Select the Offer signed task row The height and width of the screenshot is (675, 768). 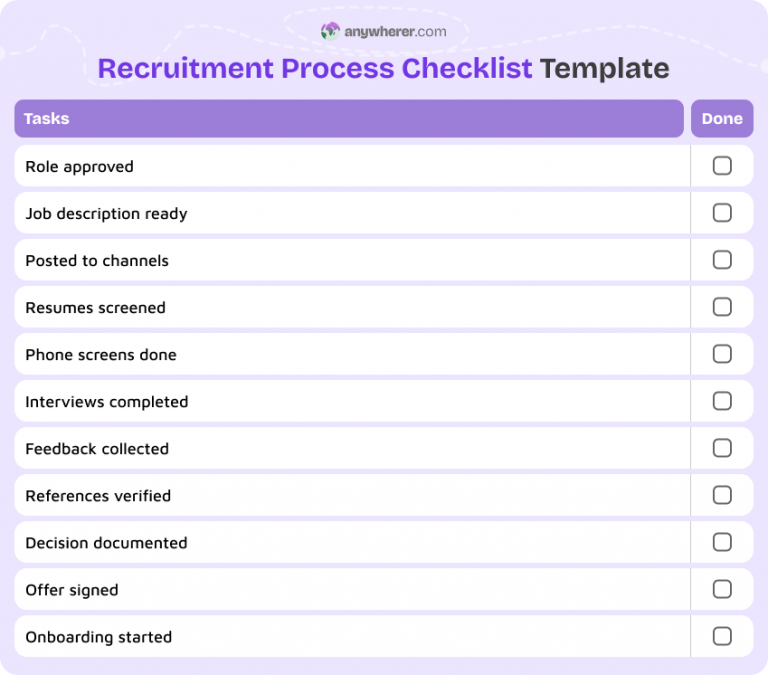384,589
